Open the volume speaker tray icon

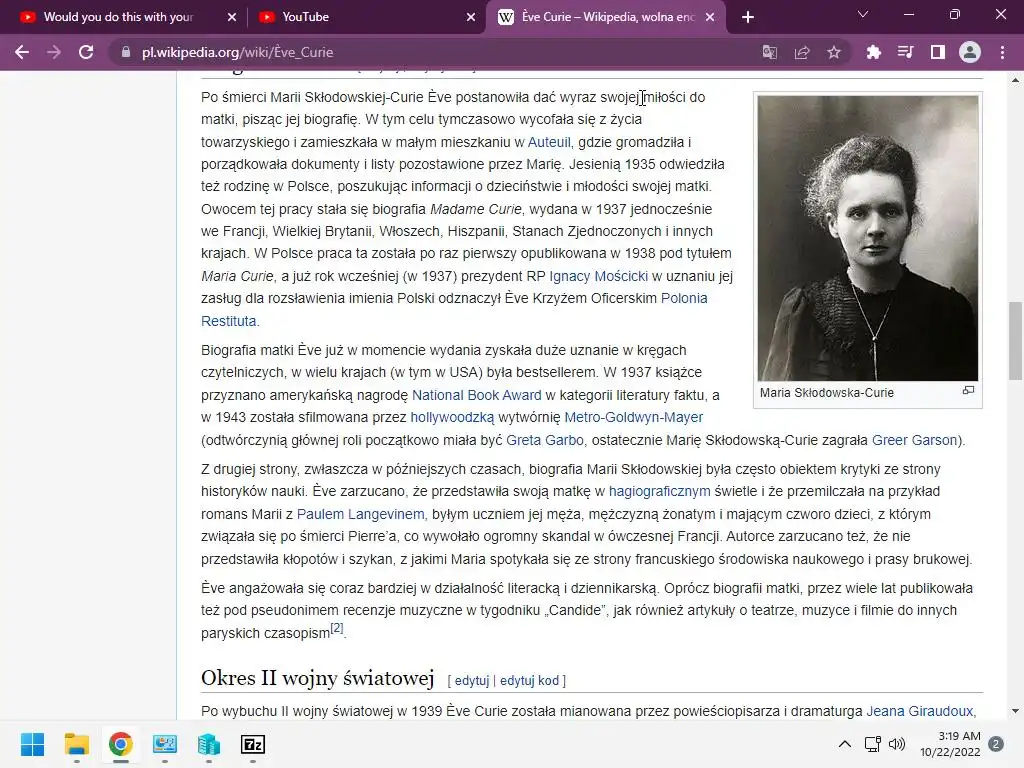tap(897, 744)
